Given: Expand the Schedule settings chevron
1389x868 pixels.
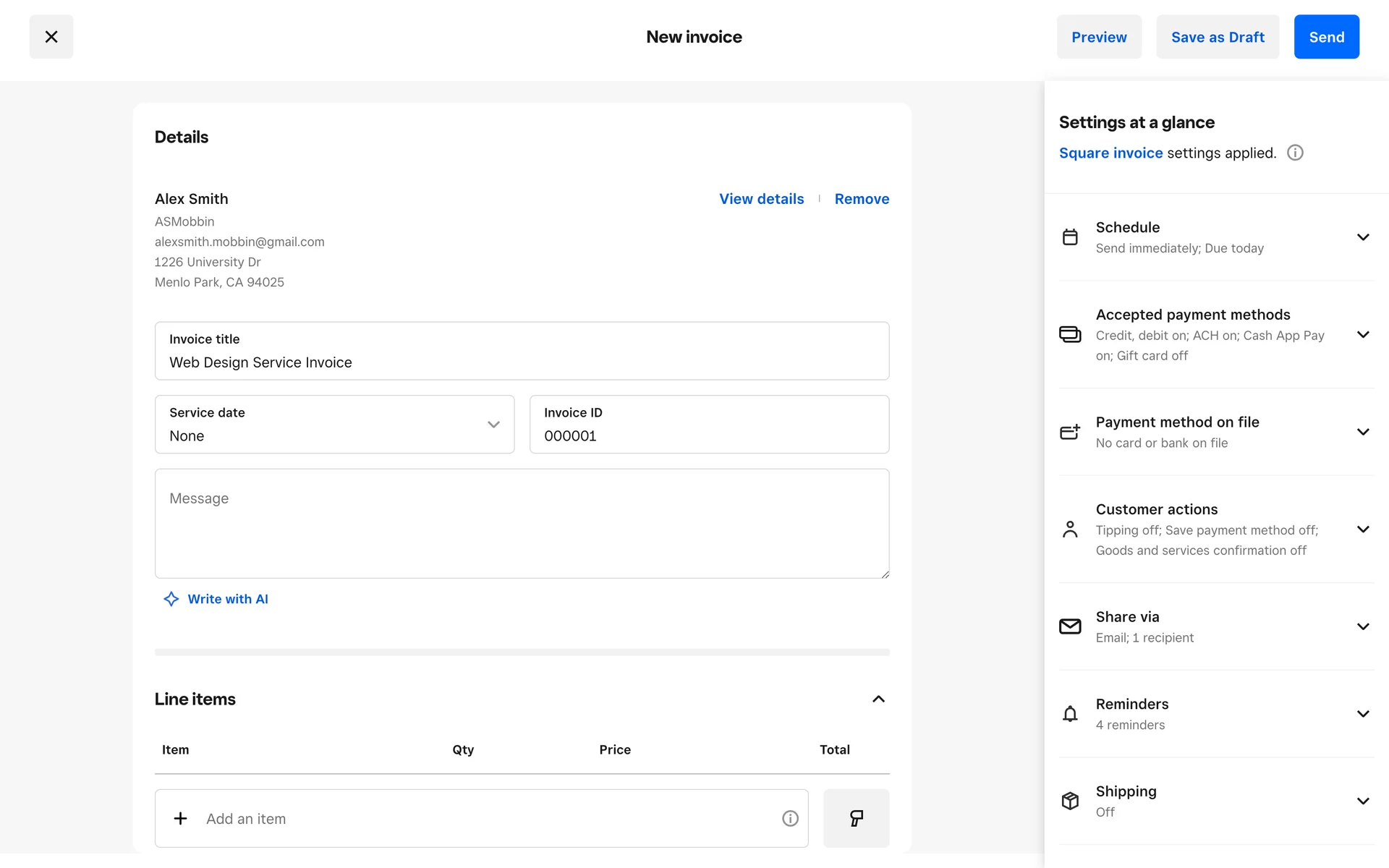Looking at the screenshot, I should 1363,237.
